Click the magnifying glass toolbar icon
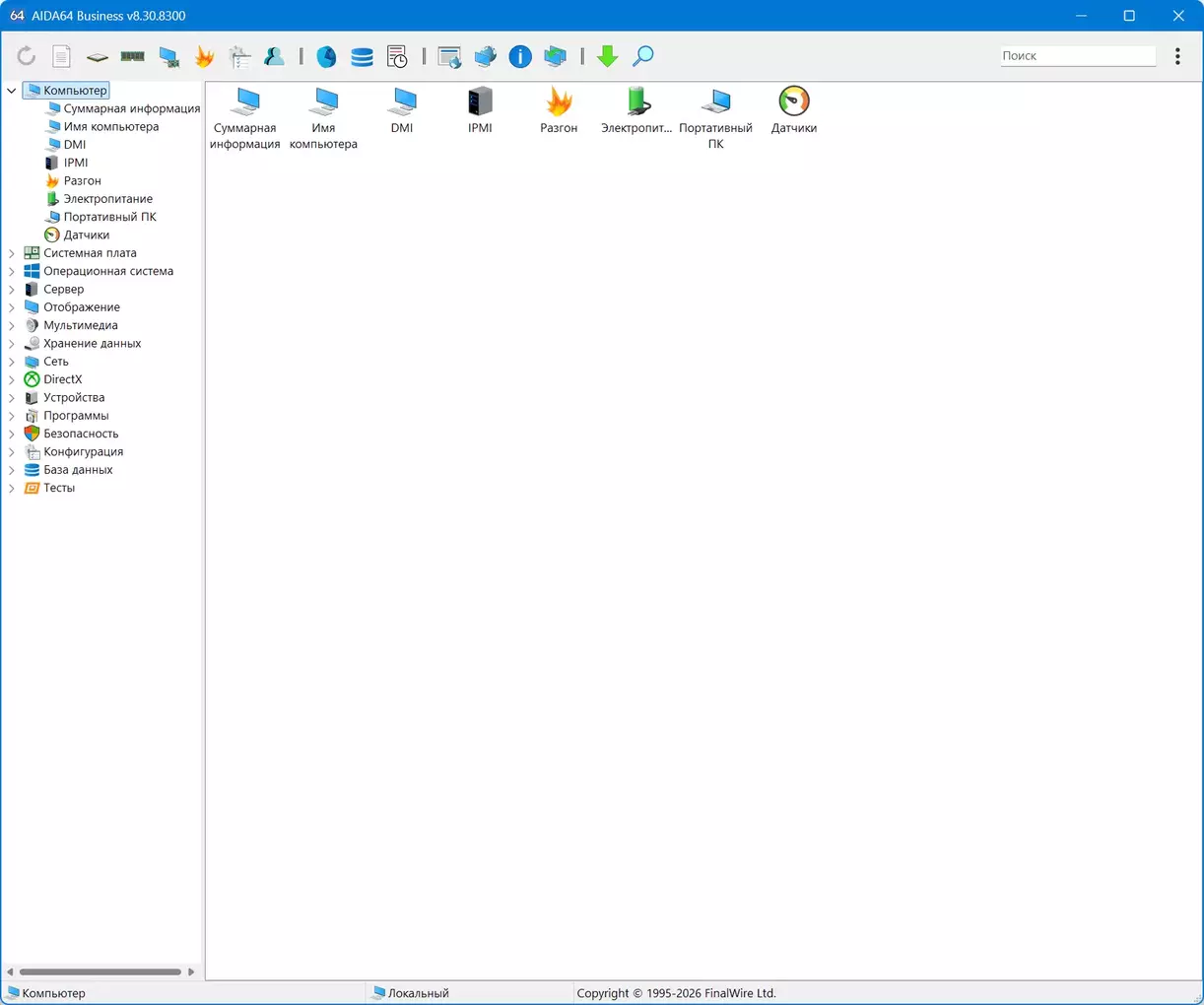The height and width of the screenshot is (1005, 1204). [x=642, y=57]
